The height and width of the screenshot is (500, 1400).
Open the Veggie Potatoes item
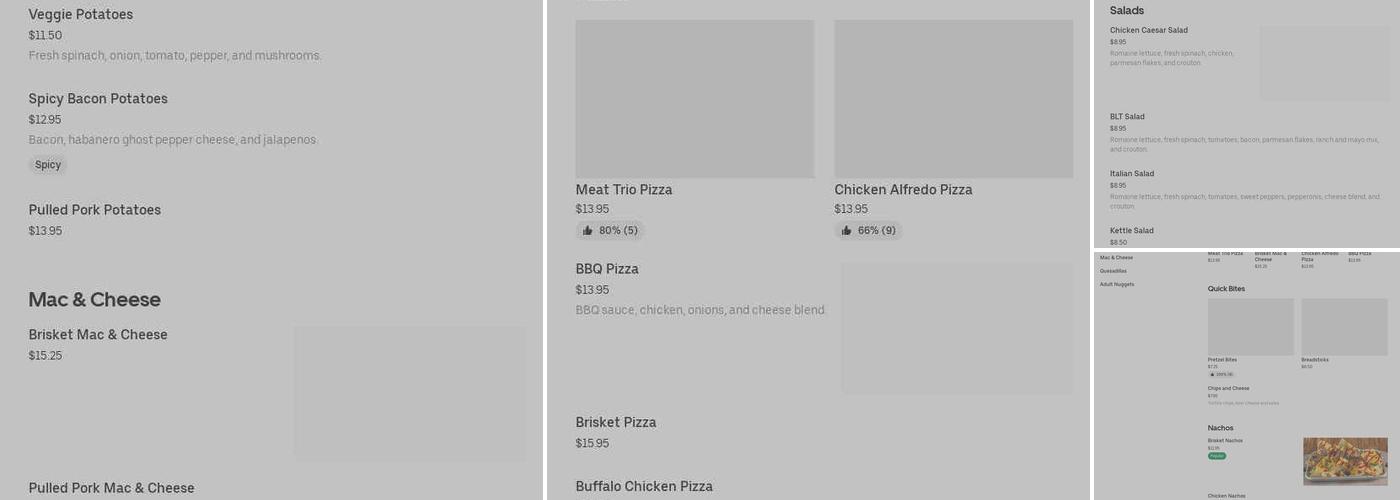pyautogui.click(x=81, y=15)
